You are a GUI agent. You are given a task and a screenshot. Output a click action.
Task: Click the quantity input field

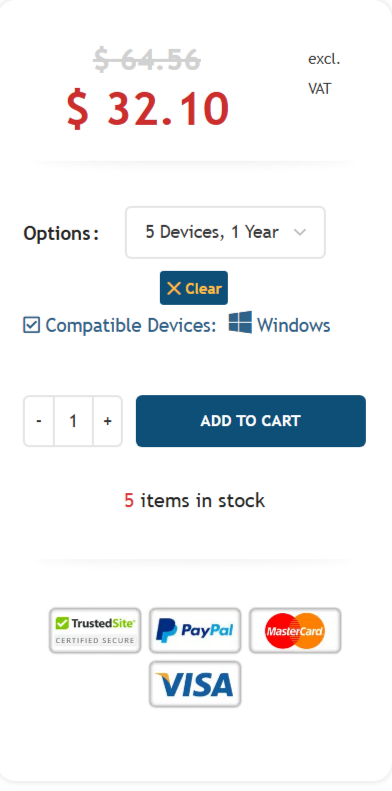point(73,421)
